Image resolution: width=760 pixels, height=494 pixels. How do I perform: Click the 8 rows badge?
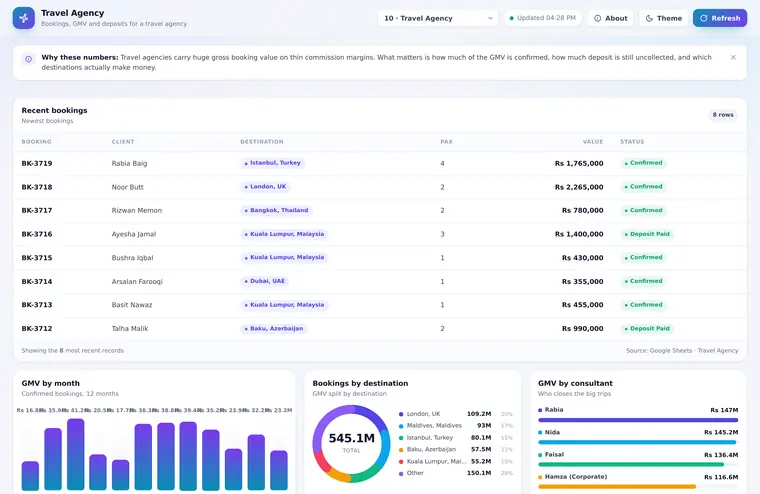click(x=723, y=115)
